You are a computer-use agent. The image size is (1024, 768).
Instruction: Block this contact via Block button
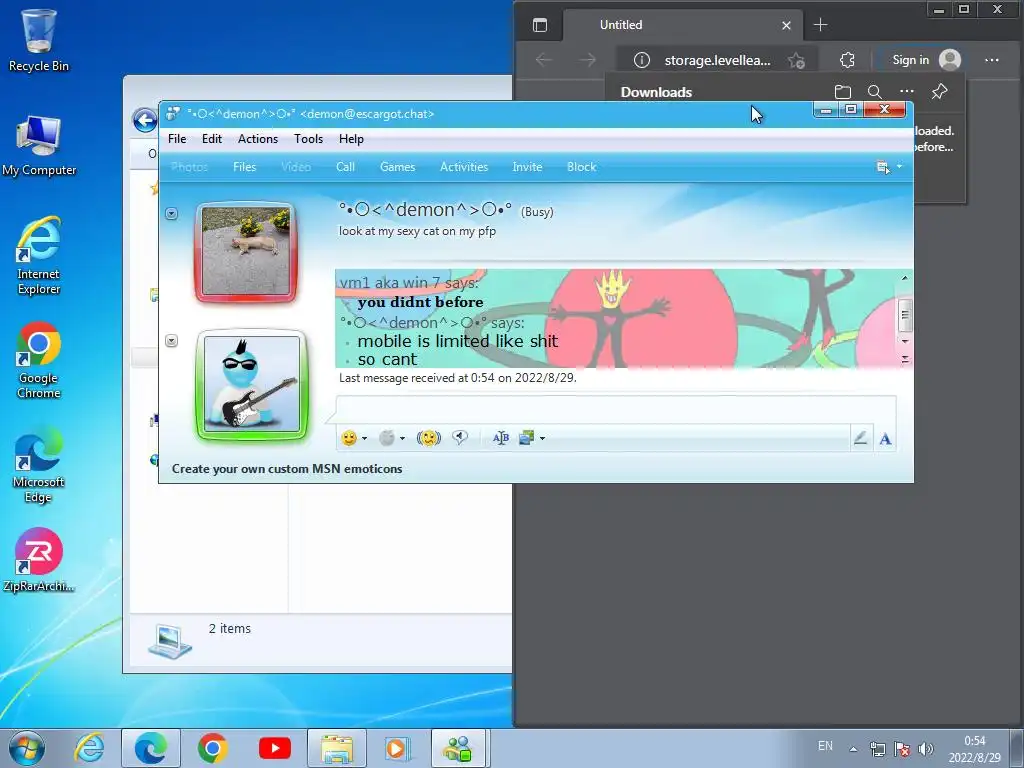581,167
